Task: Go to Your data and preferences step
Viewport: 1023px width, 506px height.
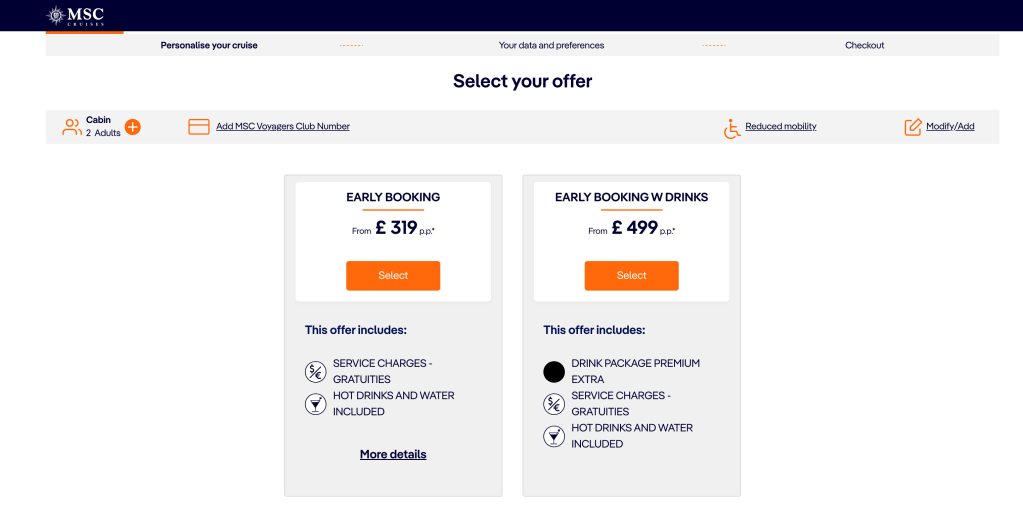Action: point(551,45)
